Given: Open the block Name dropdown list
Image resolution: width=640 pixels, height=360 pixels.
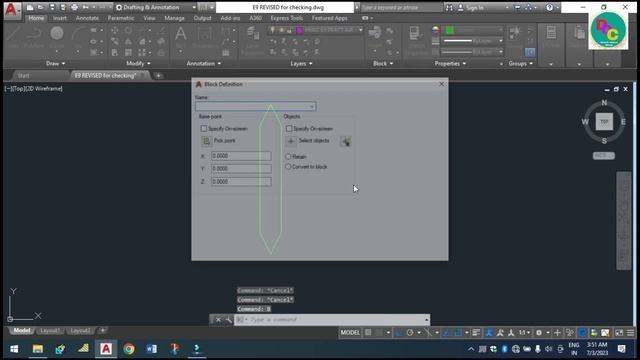Looking at the screenshot, I should coord(312,107).
